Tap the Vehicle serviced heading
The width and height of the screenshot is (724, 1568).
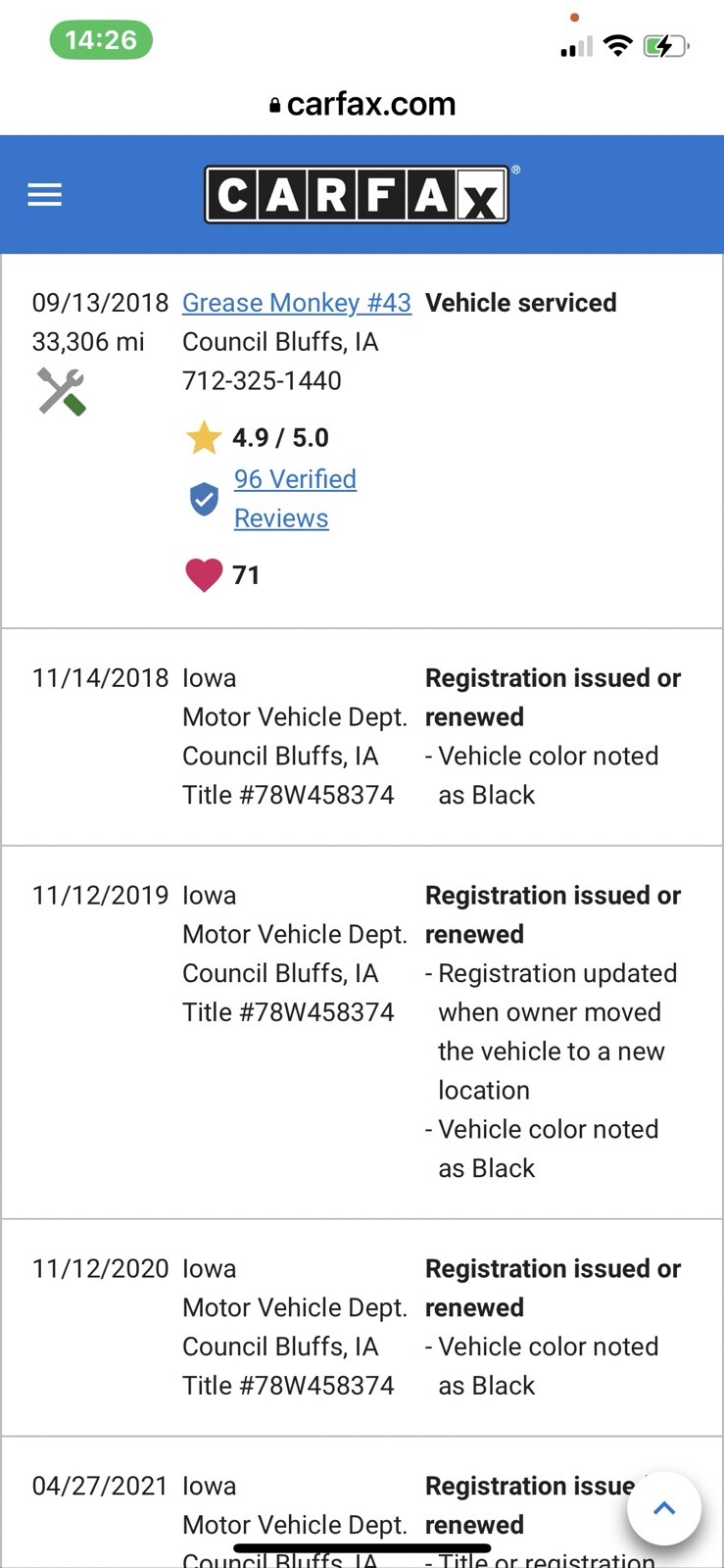(x=520, y=303)
